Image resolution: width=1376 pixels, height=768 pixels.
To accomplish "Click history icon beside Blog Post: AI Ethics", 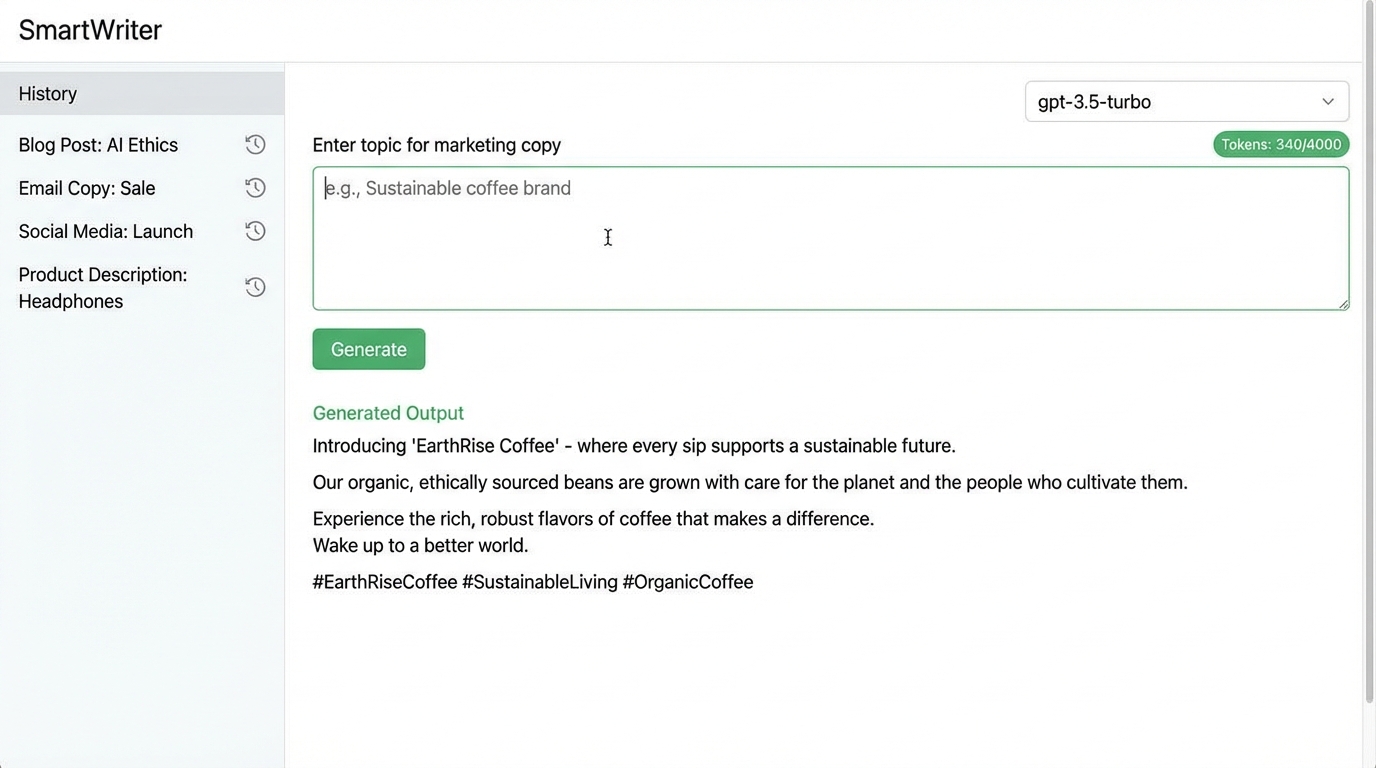I will [255, 145].
